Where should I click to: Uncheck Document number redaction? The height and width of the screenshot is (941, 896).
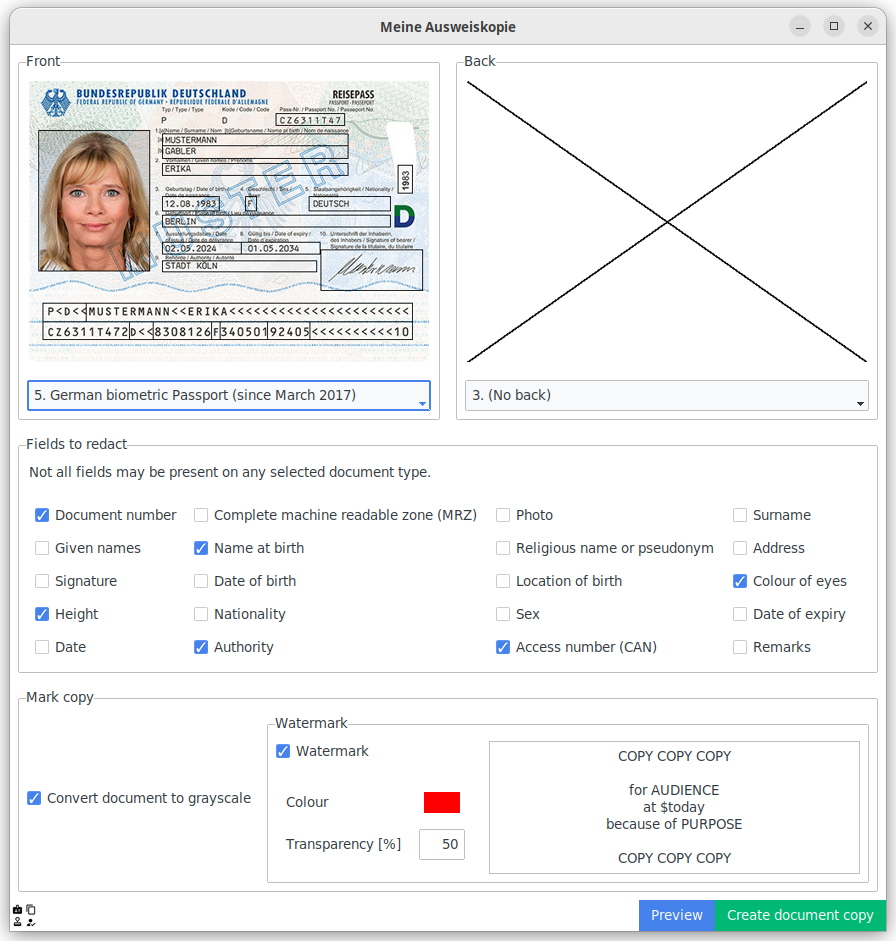click(41, 515)
